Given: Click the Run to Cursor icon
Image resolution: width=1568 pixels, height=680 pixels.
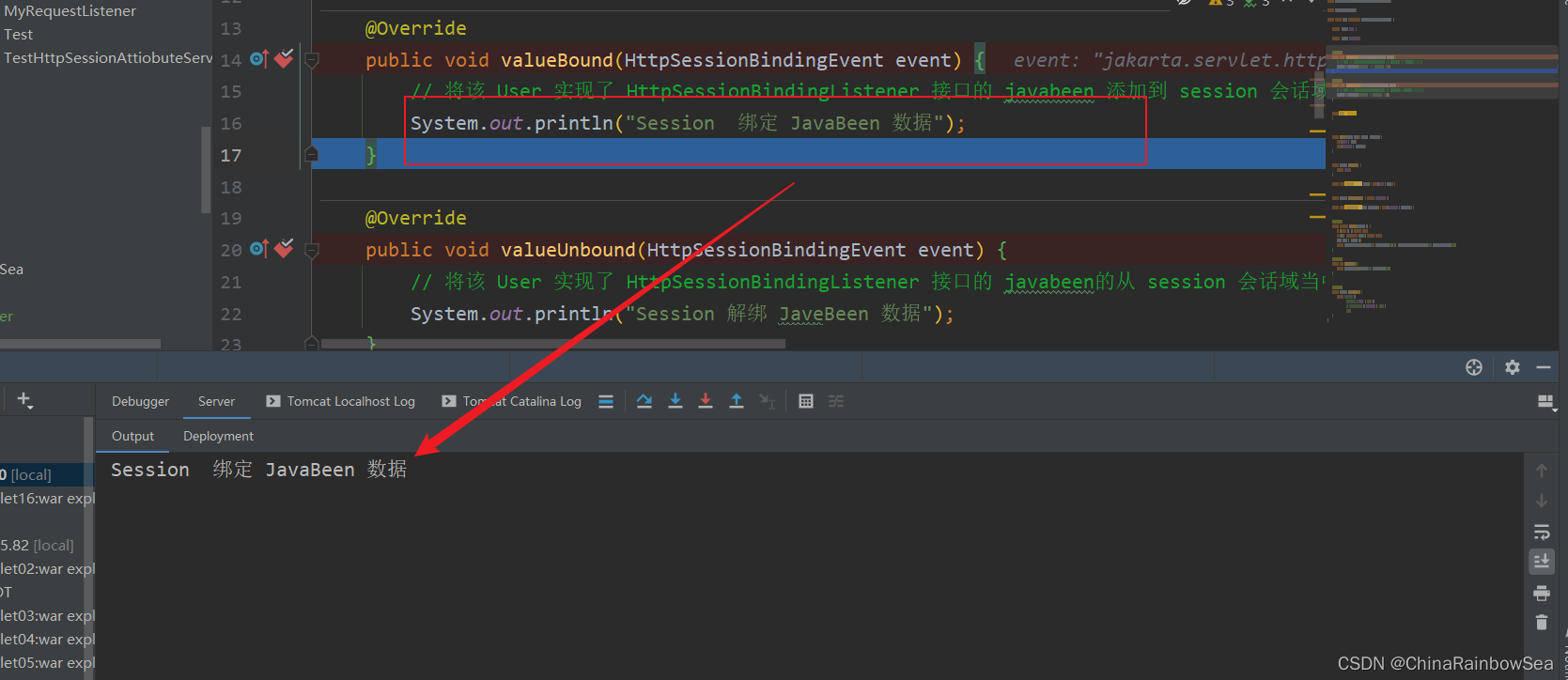Looking at the screenshot, I should coord(768,401).
